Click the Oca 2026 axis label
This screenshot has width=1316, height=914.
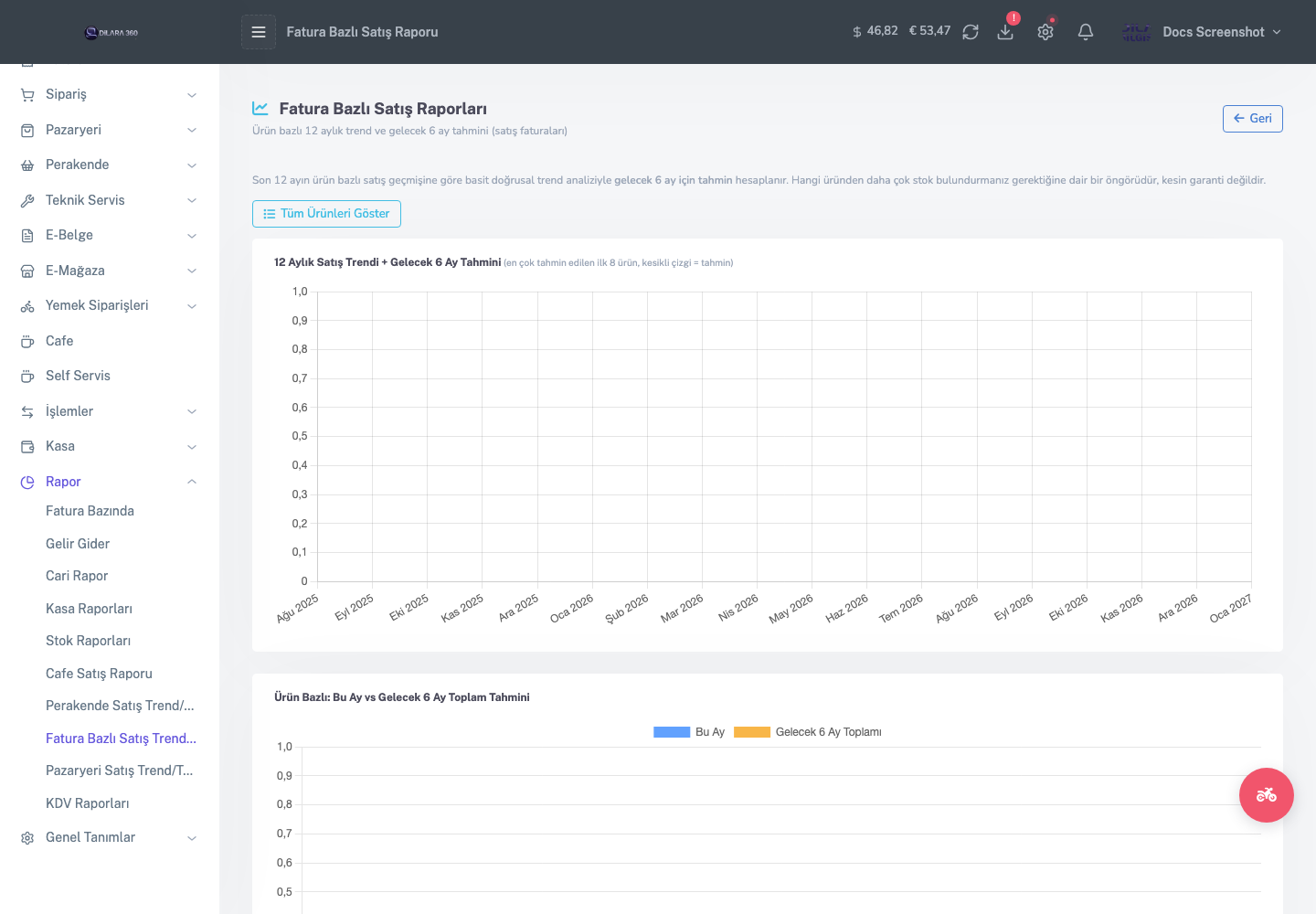tap(571, 608)
